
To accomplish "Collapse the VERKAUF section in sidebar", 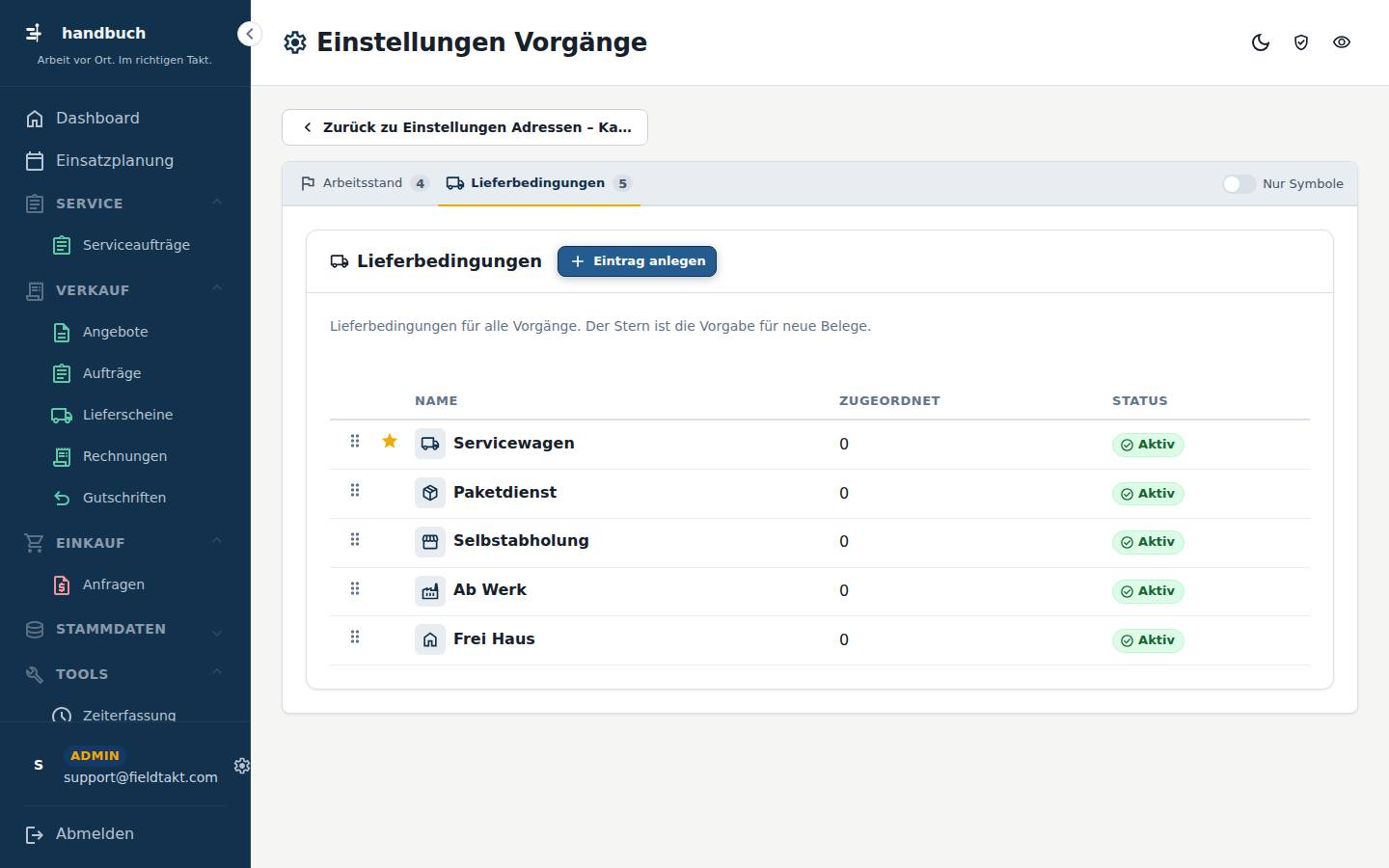I will point(217,288).
